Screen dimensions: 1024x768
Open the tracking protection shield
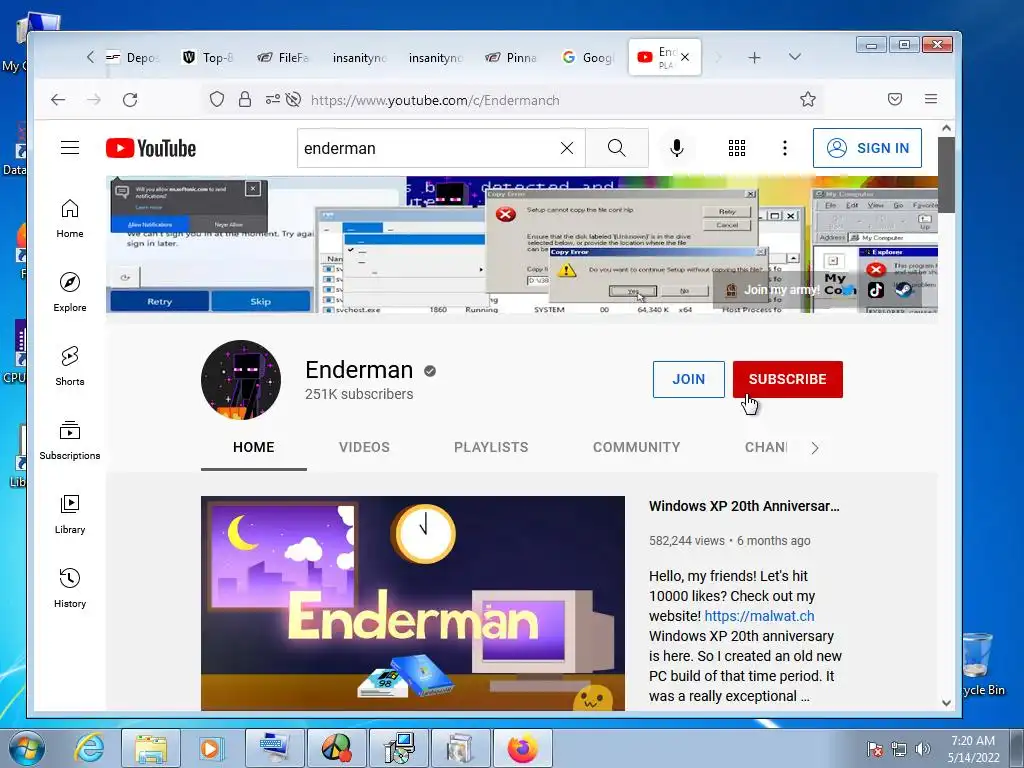tap(217, 99)
